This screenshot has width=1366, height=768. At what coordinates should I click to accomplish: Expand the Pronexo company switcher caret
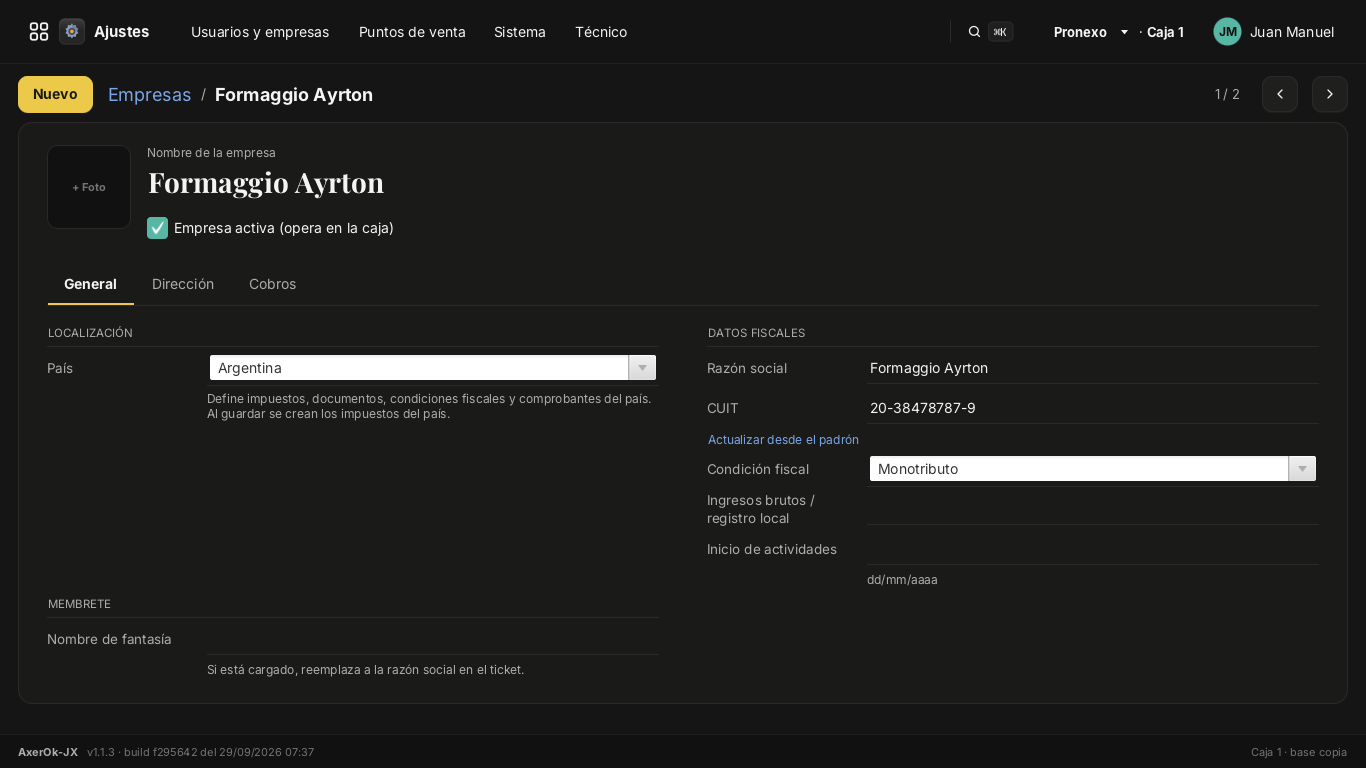pyautogui.click(x=1124, y=32)
